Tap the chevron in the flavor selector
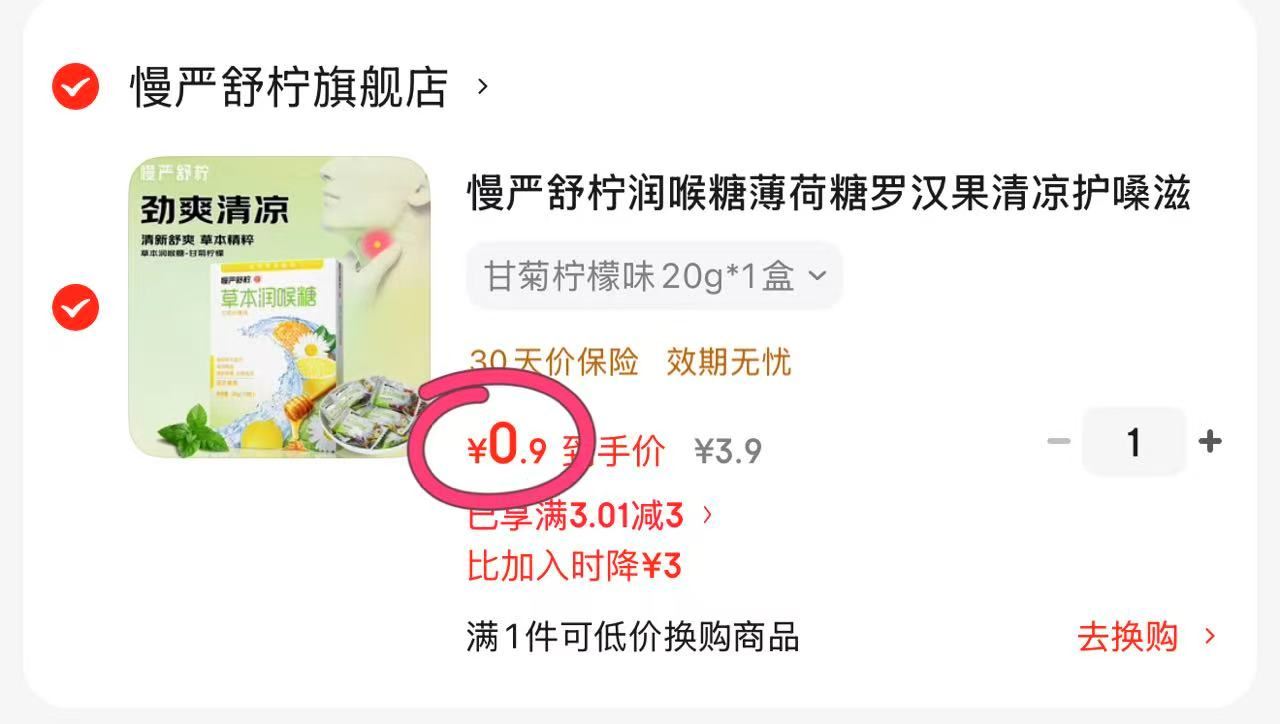 click(x=816, y=276)
